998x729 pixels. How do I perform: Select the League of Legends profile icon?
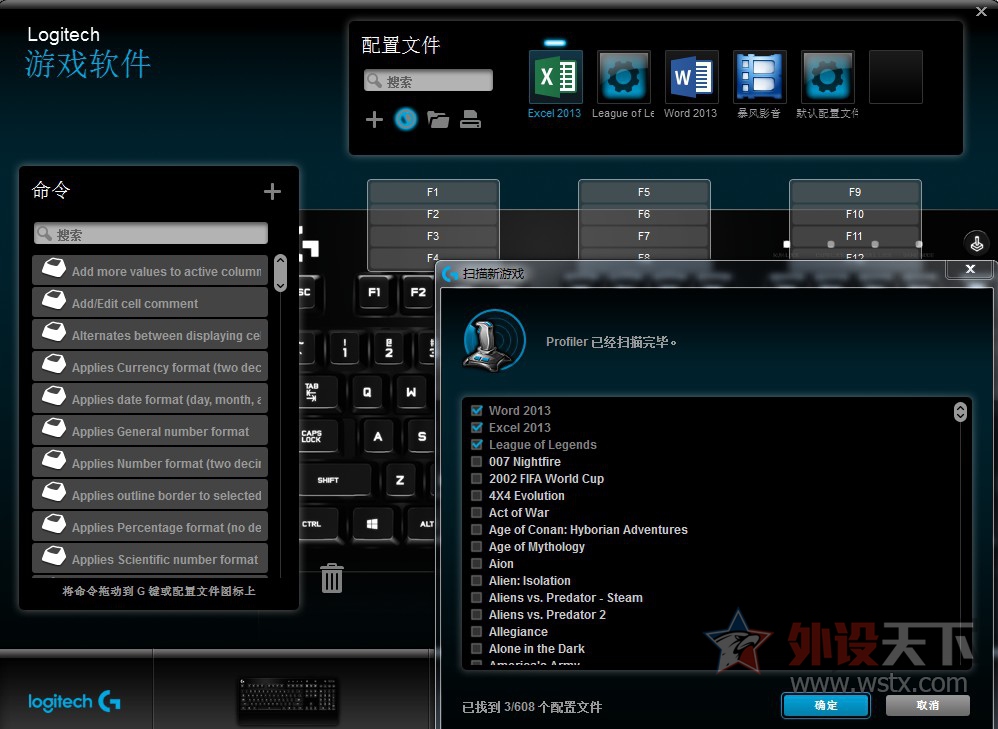[624, 76]
